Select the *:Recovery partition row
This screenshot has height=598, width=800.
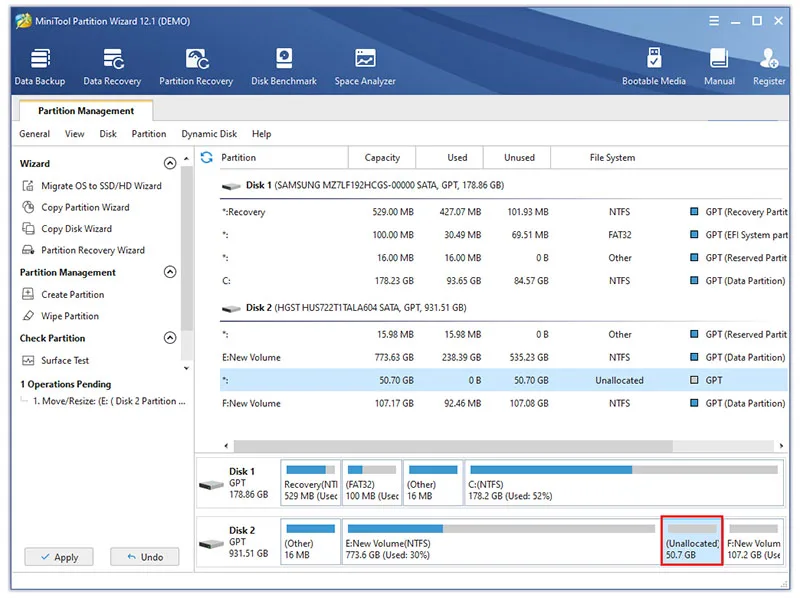point(503,212)
